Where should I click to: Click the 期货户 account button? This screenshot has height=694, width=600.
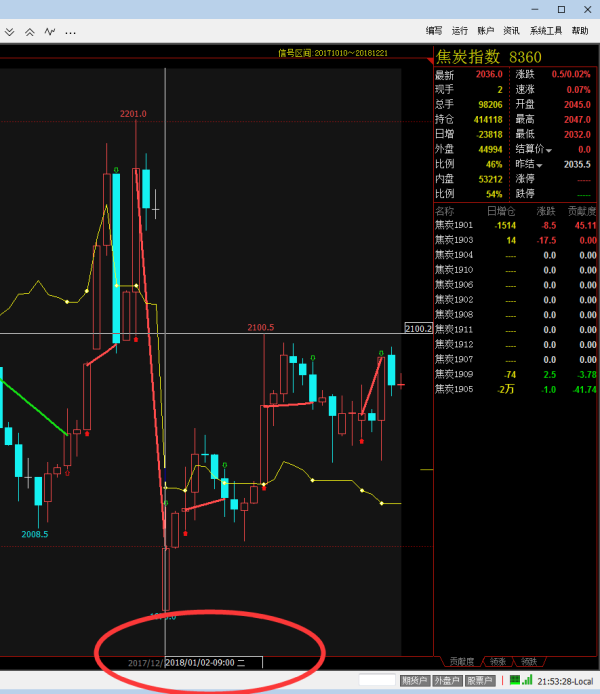414,681
